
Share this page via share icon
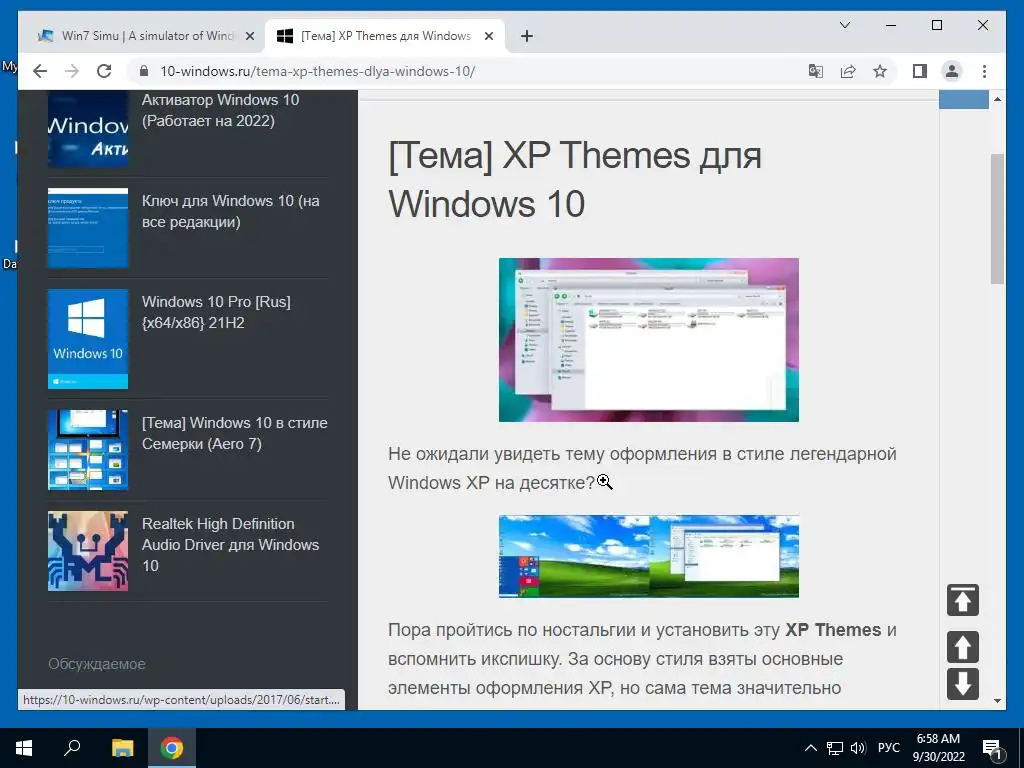(848, 71)
